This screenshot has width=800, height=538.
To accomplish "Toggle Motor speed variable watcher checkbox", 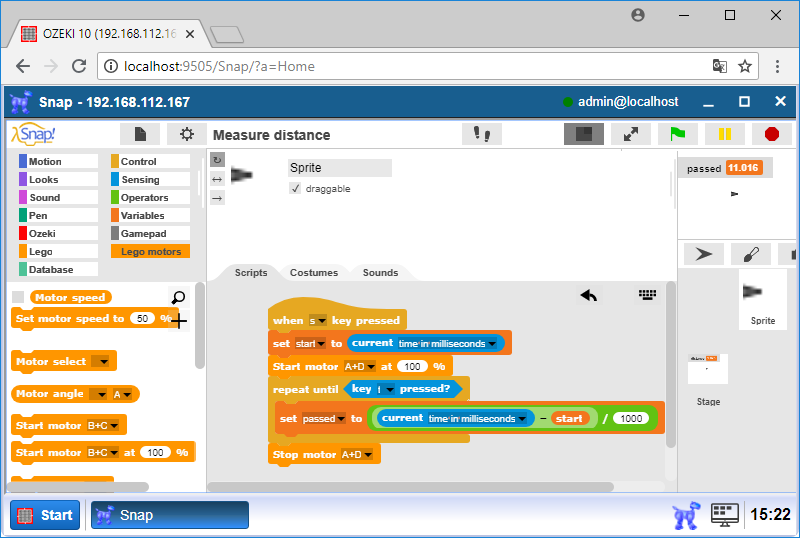I will coord(18,297).
